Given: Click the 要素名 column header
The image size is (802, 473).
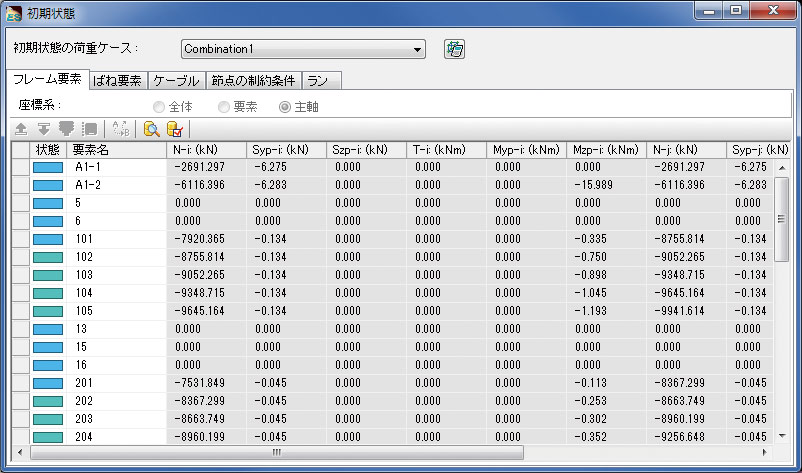Looking at the screenshot, I should (x=117, y=150).
